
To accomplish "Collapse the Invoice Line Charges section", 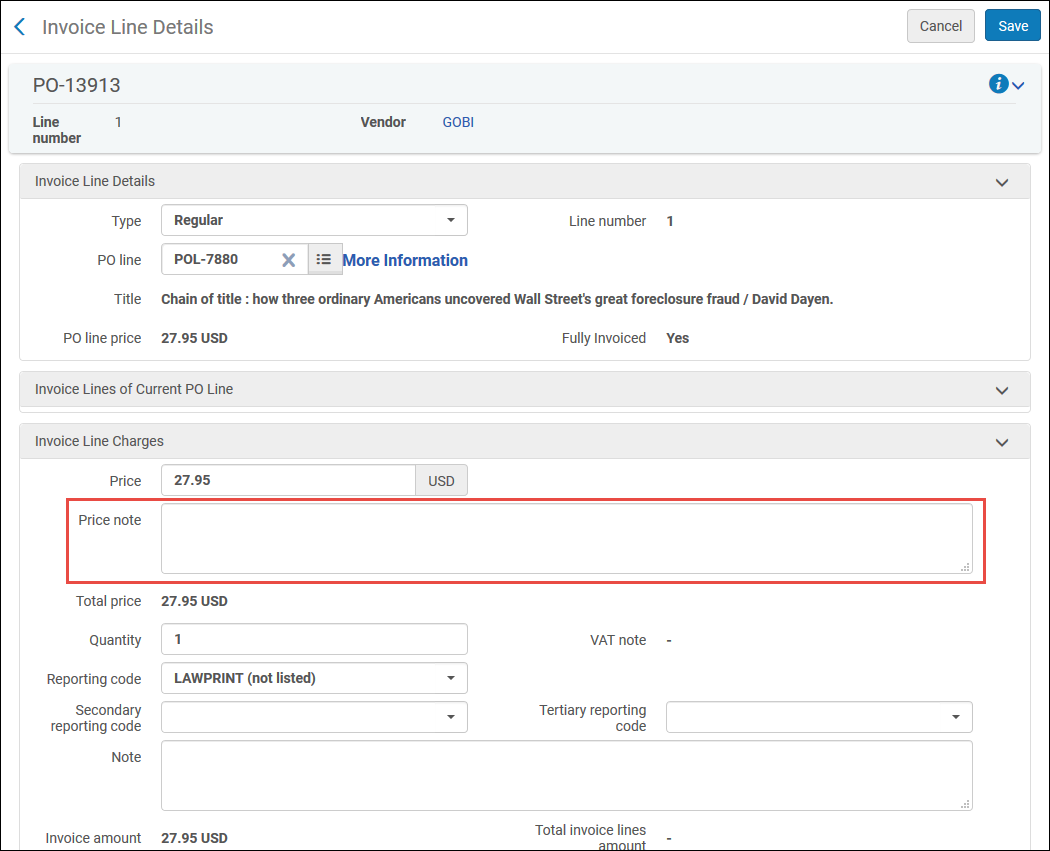I will (x=1002, y=443).
